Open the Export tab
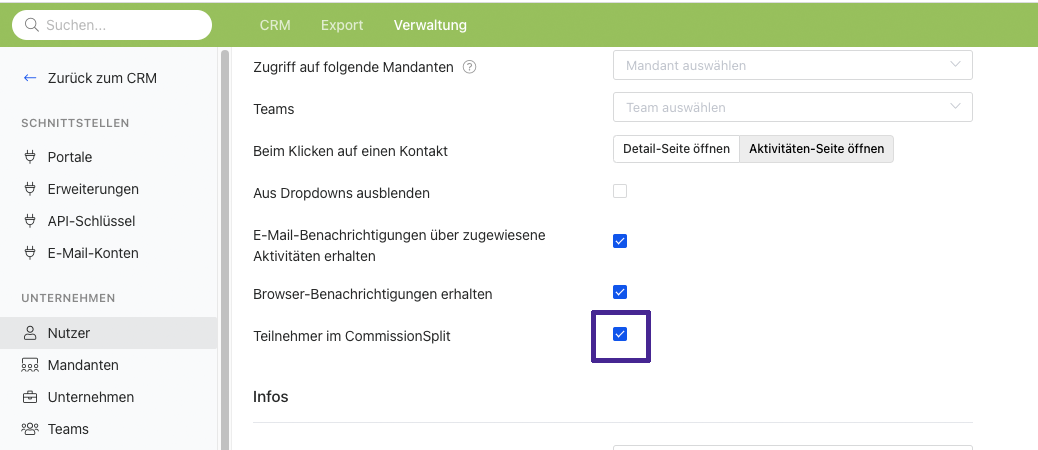This screenshot has width=1038, height=450. 342,25
